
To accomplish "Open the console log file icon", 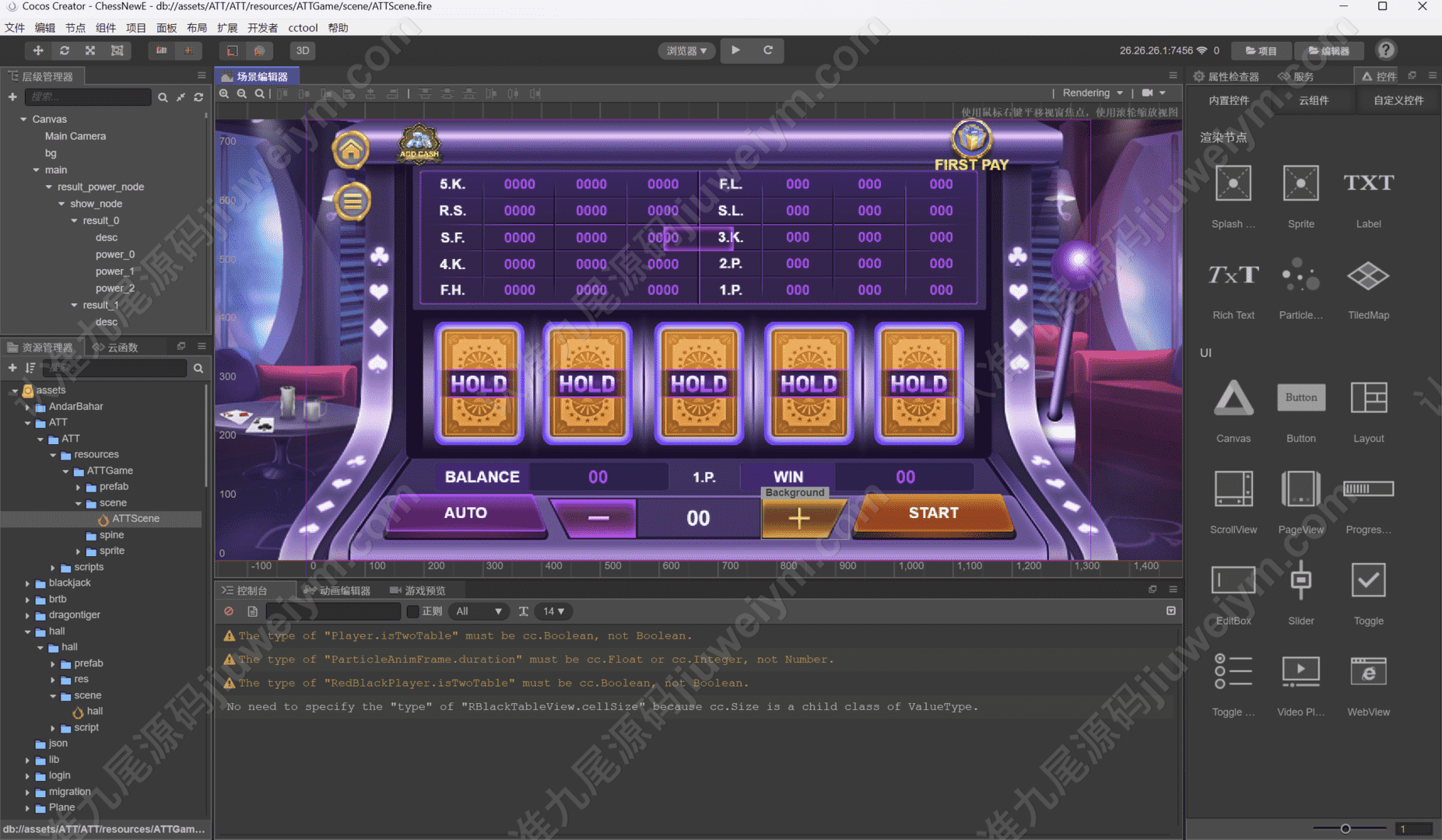I will click(252, 611).
